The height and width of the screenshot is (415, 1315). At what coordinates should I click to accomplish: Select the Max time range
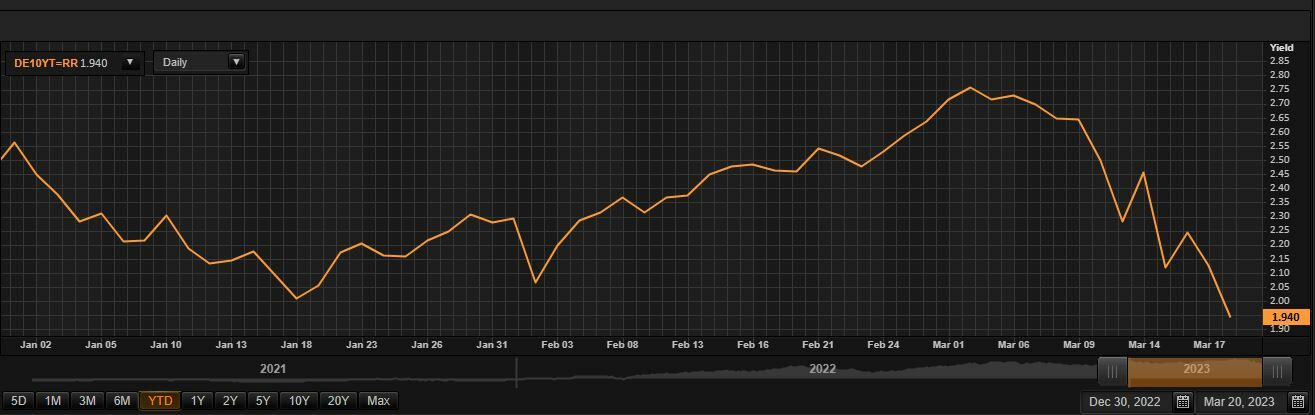coord(378,401)
